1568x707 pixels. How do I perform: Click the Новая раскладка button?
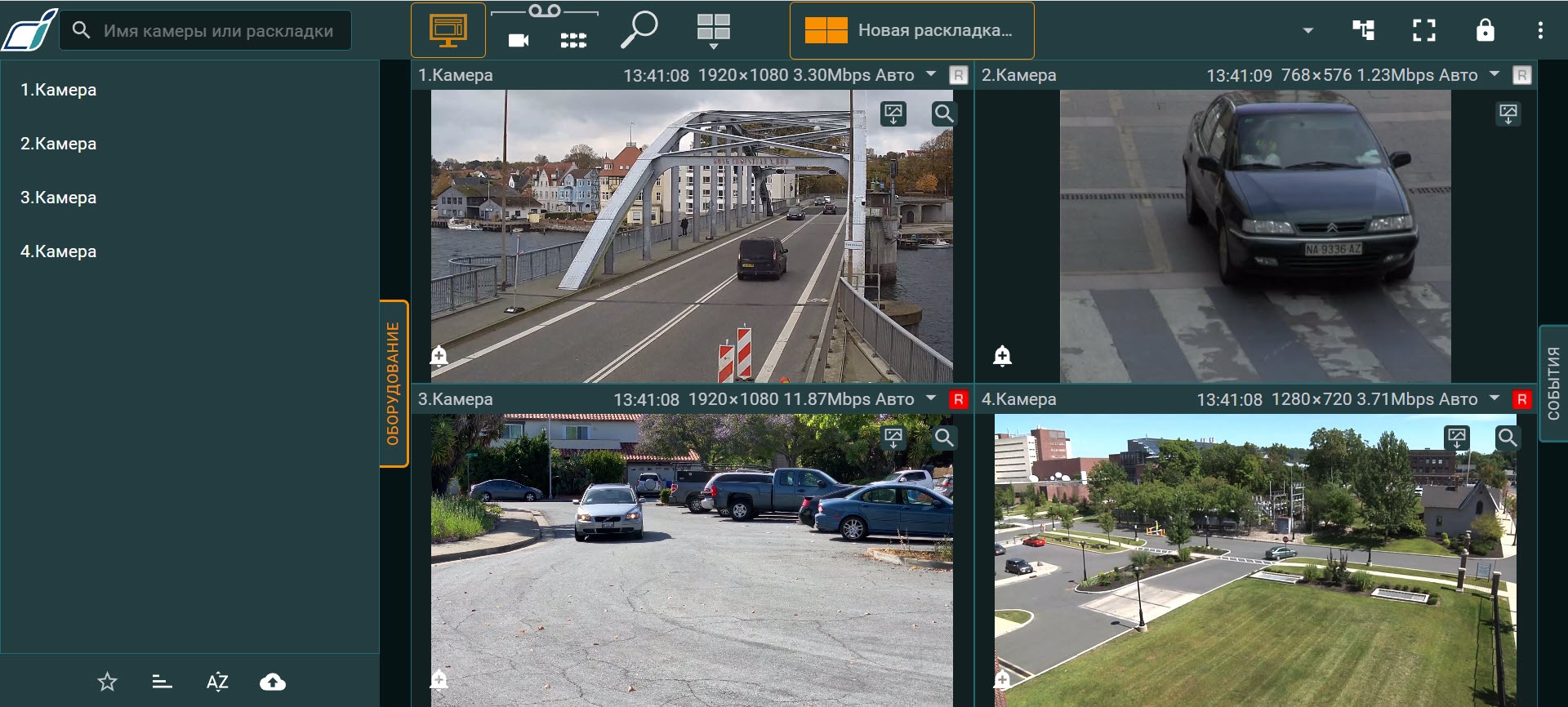[x=911, y=30]
